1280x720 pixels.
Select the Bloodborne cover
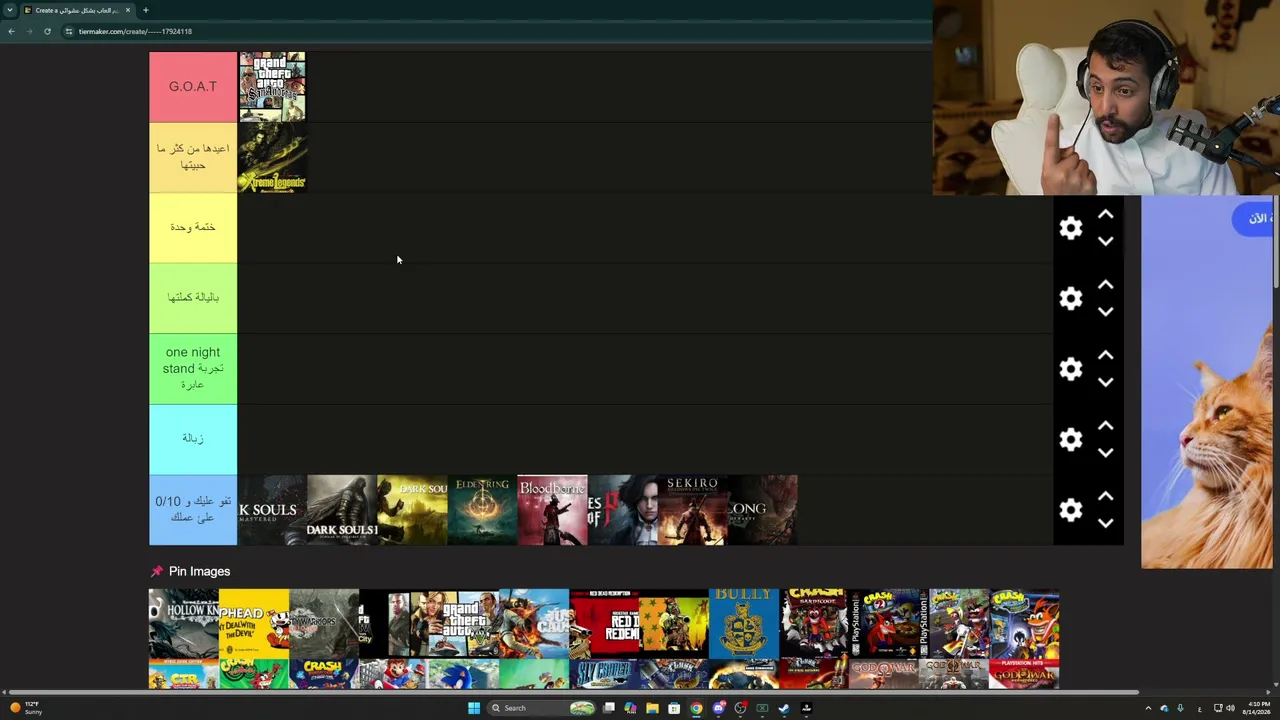point(552,510)
